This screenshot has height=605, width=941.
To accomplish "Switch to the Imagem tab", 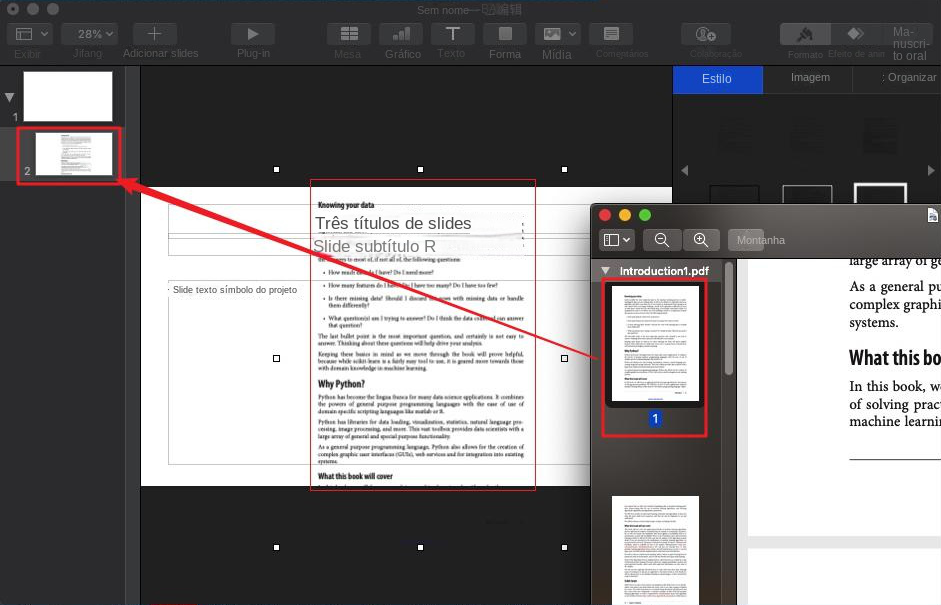I will coord(810,77).
